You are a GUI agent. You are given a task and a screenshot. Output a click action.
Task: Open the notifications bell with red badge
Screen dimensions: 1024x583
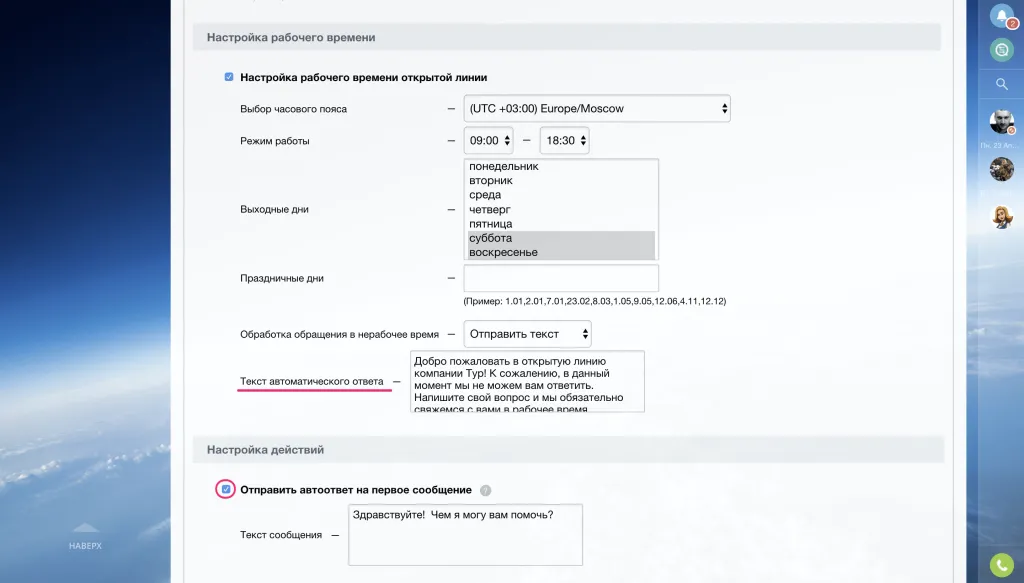click(x=1000, y=15)
